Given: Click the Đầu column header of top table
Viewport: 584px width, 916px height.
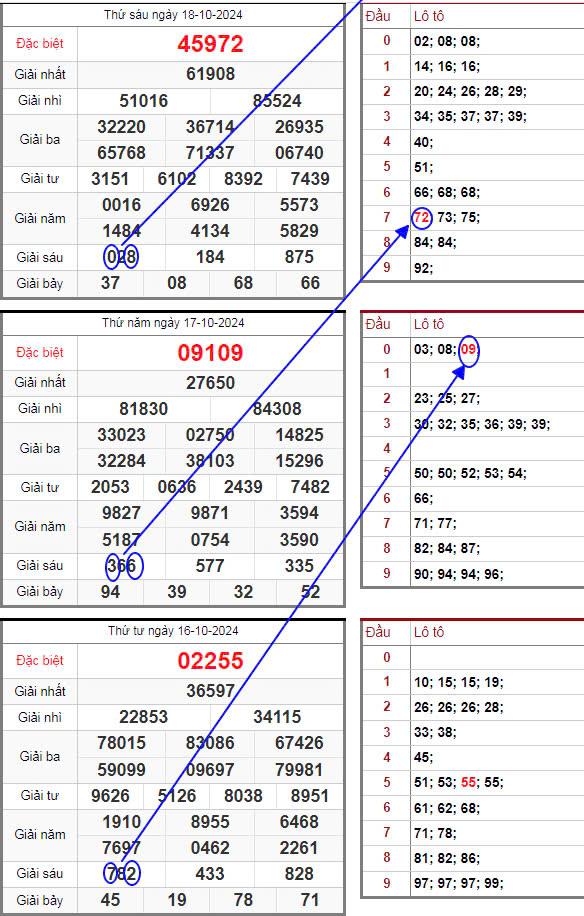Looking at the screenshot, I should click(378, 16).
